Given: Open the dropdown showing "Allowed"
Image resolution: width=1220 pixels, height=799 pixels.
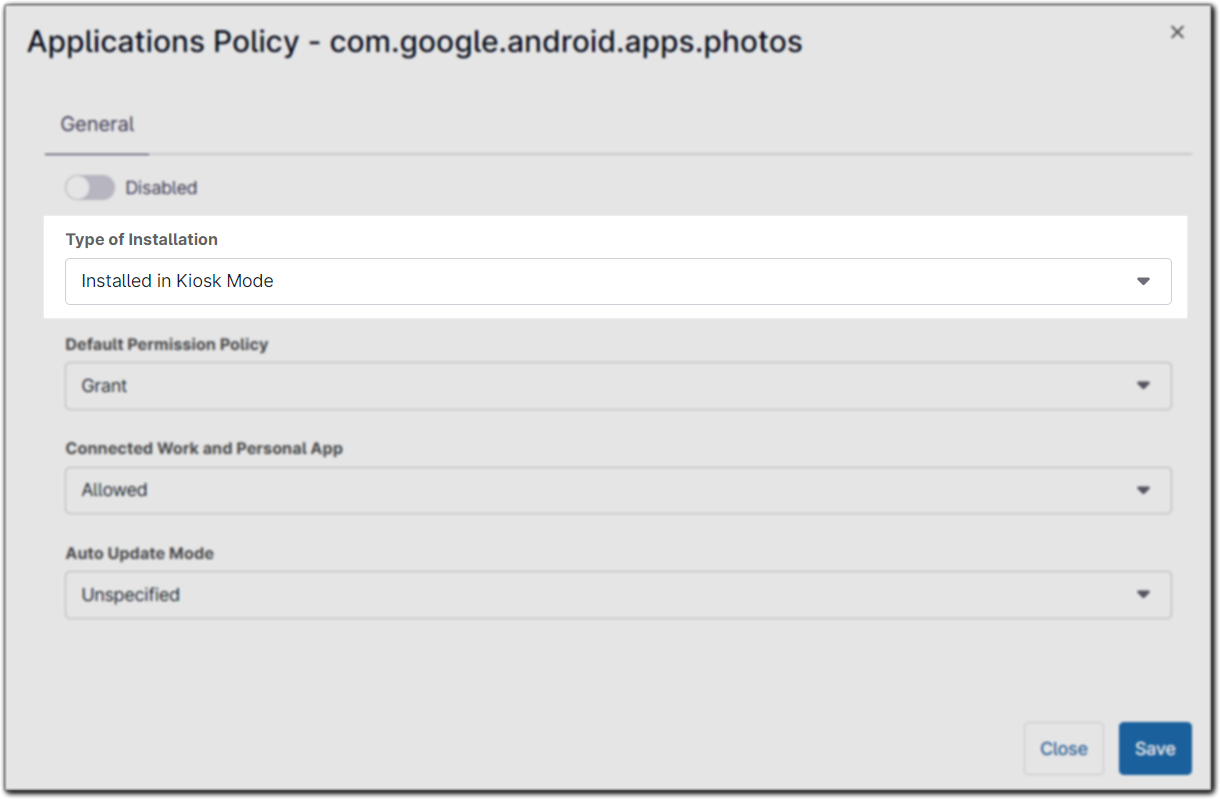Looking at the screenshot, I should coord(600,490).
